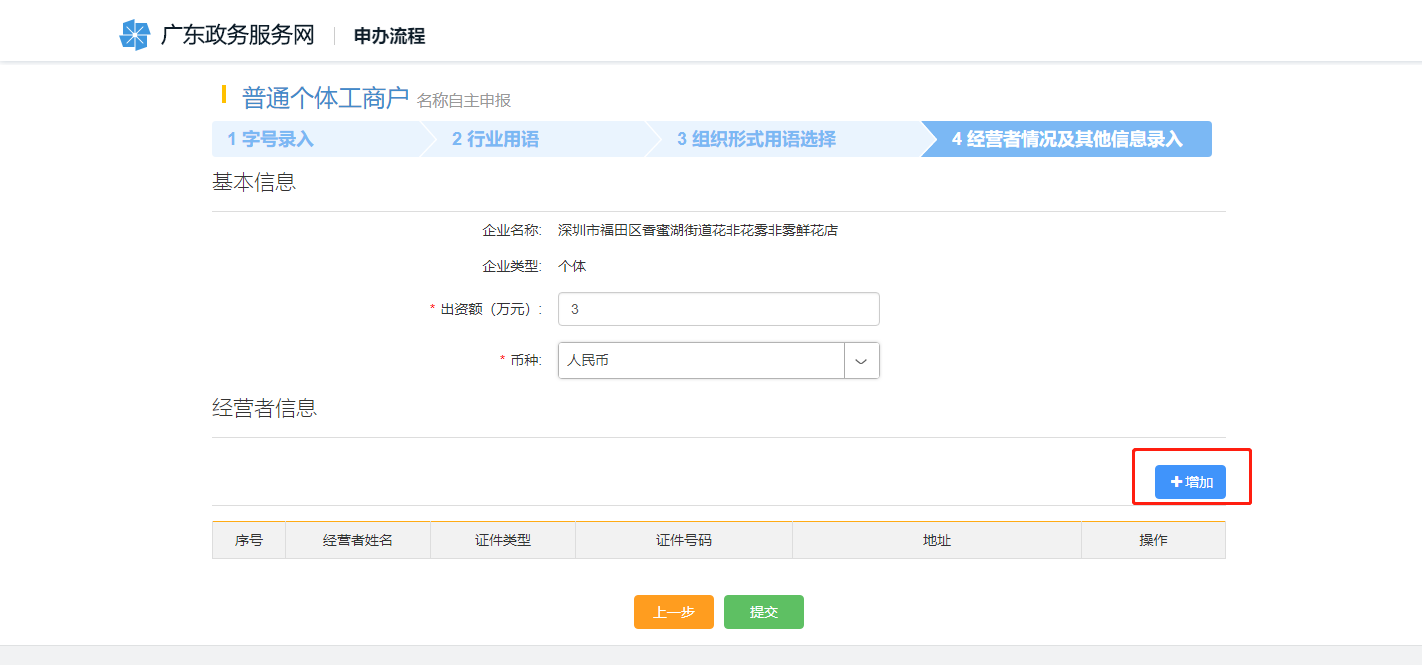Click the 普通个体工商户 page title
This screenshot has height=665, width=1422.
tap(325, 97)
